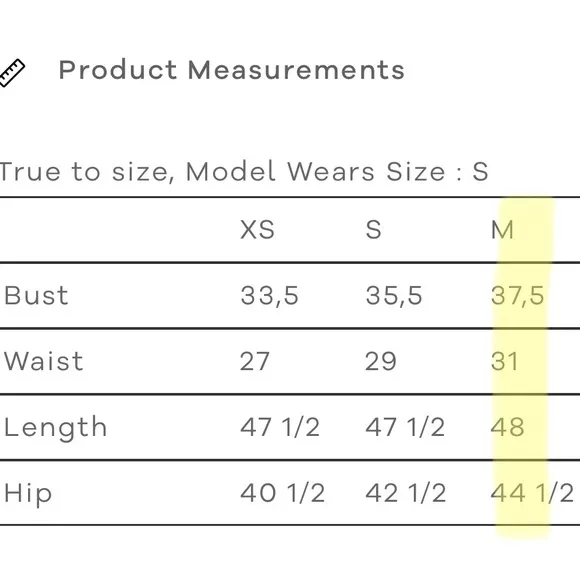Image resolution: width=580 pixels, height=580 pixels.
Task: Select the highlighted M size header
Action: 502,230
